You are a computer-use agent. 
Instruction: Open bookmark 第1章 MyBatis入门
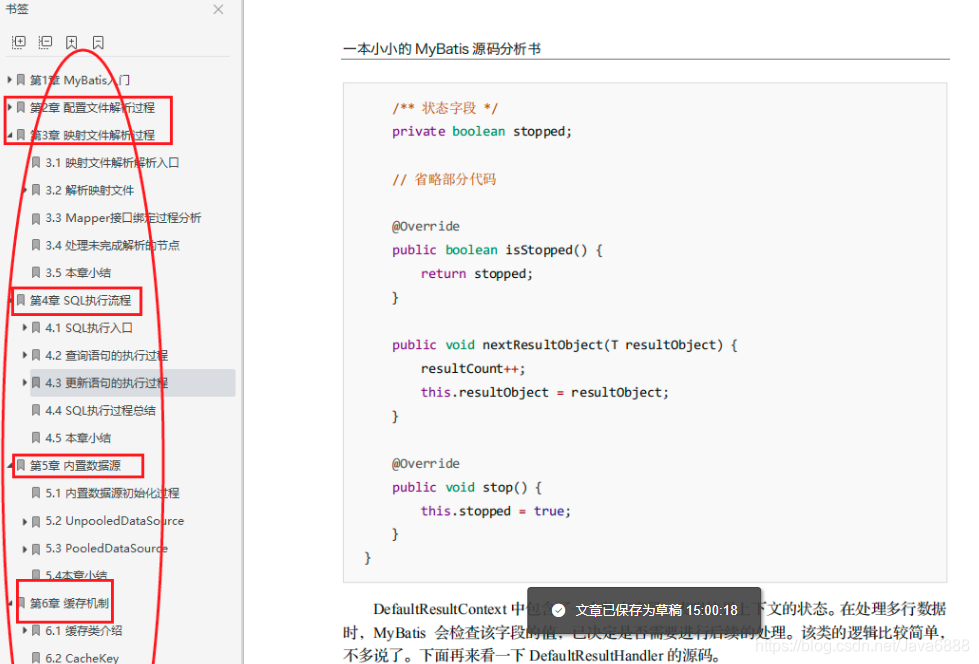pyautogui.click(x=80, y=80)
